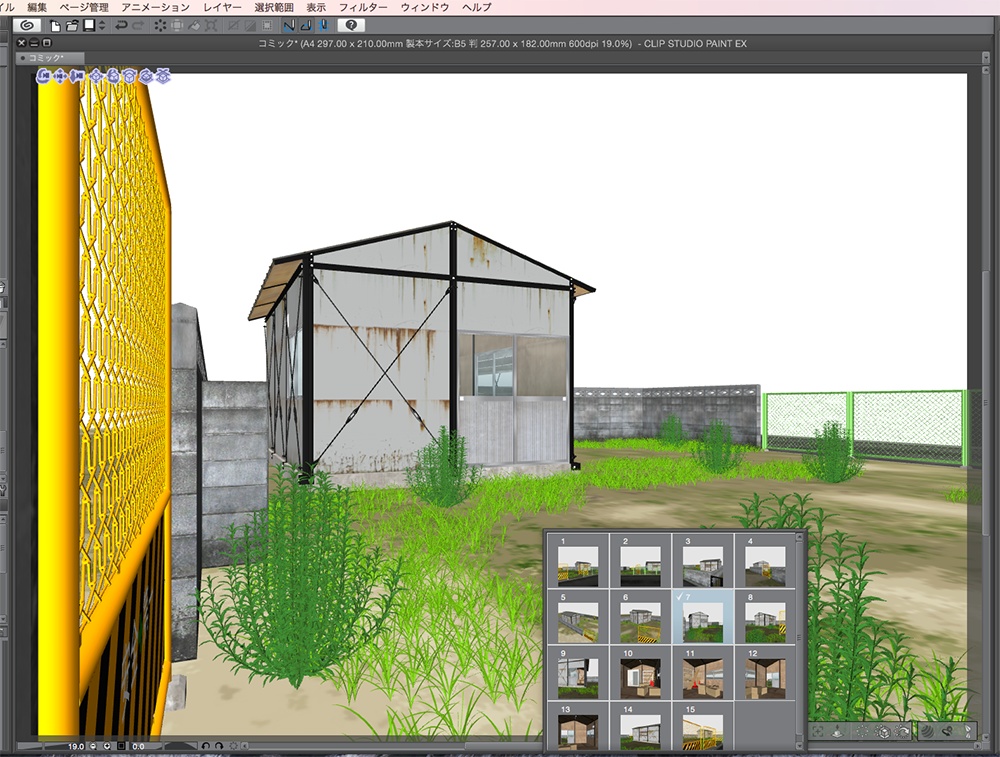Image resolution: width=1000 pixels, height=757 pixels.
Task: Toggle Snap to Ruler
Action: [x=289, y=26]
